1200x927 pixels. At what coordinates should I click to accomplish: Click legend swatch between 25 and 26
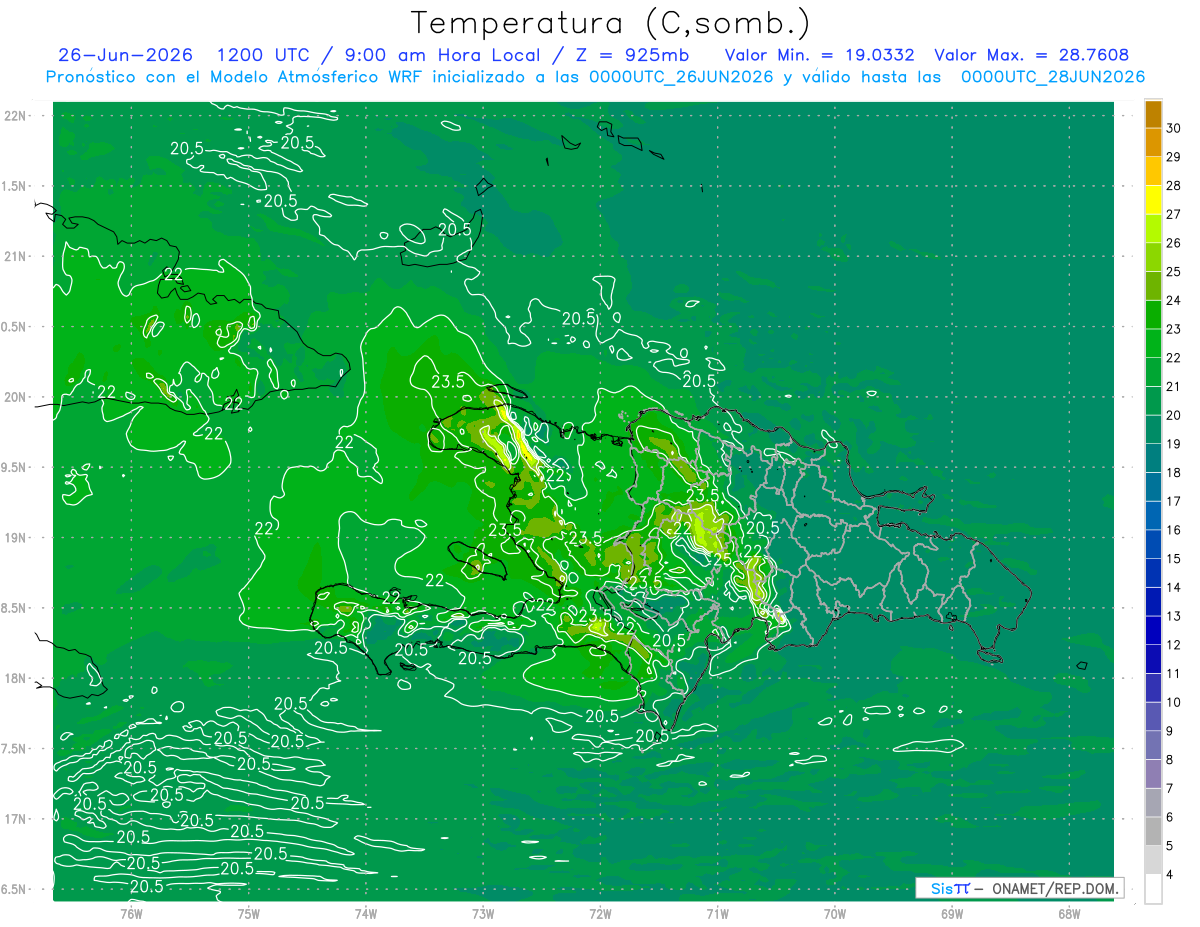tap(1153, 257)
